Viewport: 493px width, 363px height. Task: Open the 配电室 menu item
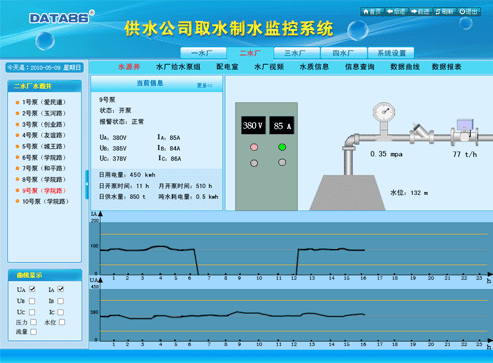pos(227,67)
